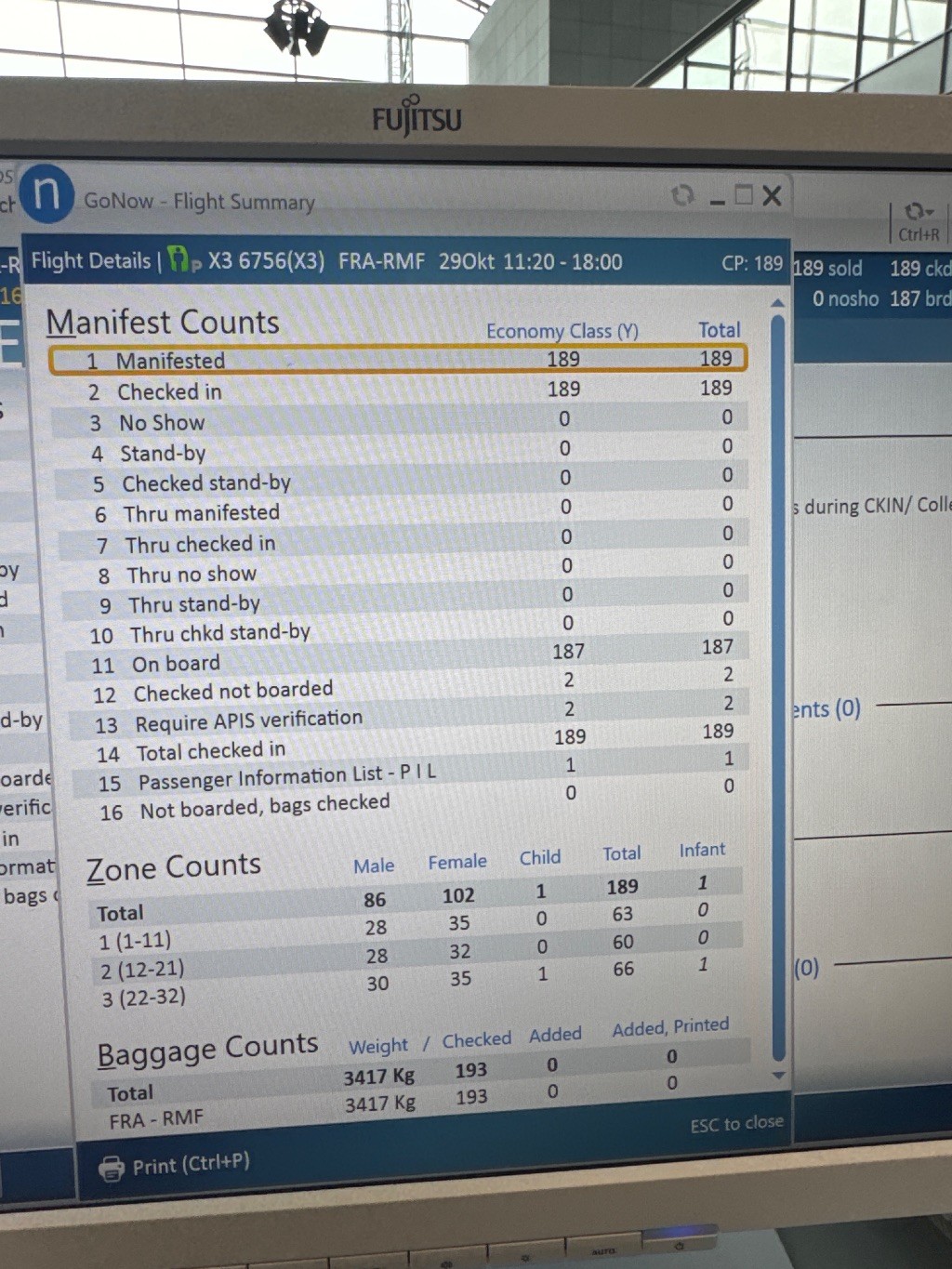Click the Ctrl+R refresh icon at right
952x1269 pixels.
[918, 213]
